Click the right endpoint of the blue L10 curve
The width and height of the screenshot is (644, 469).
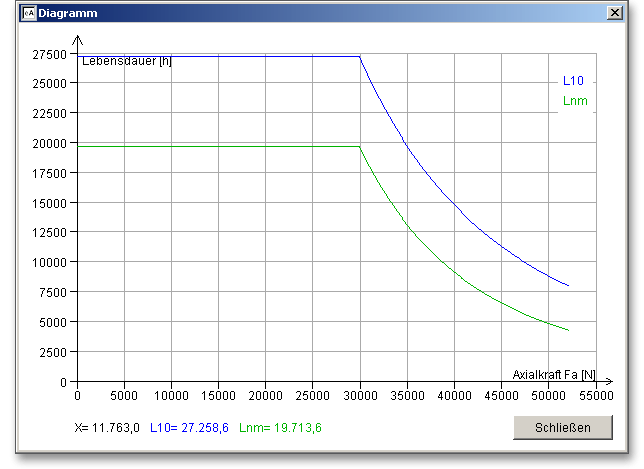pos(568,285)
